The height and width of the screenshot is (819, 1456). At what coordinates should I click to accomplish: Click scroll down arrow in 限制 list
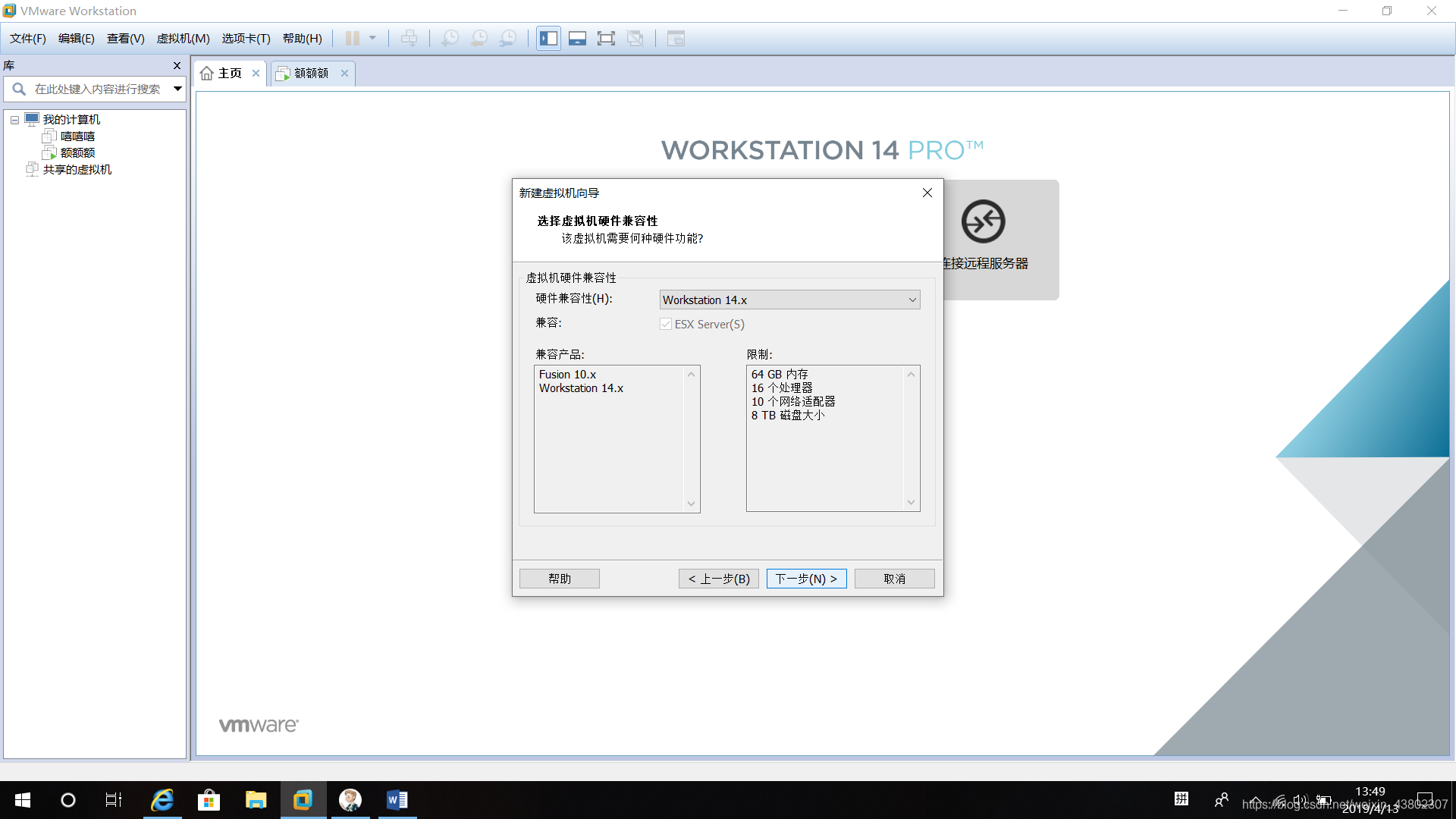pos(911,502)
